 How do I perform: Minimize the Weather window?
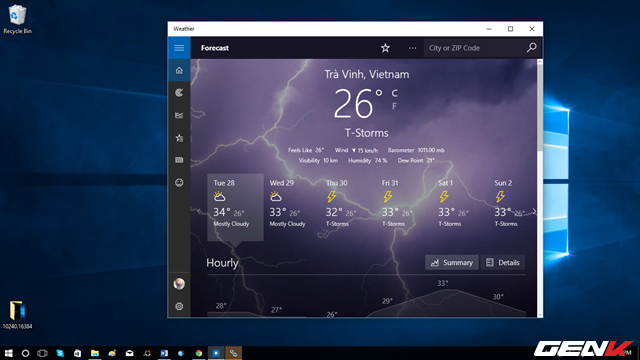[489, 29]
